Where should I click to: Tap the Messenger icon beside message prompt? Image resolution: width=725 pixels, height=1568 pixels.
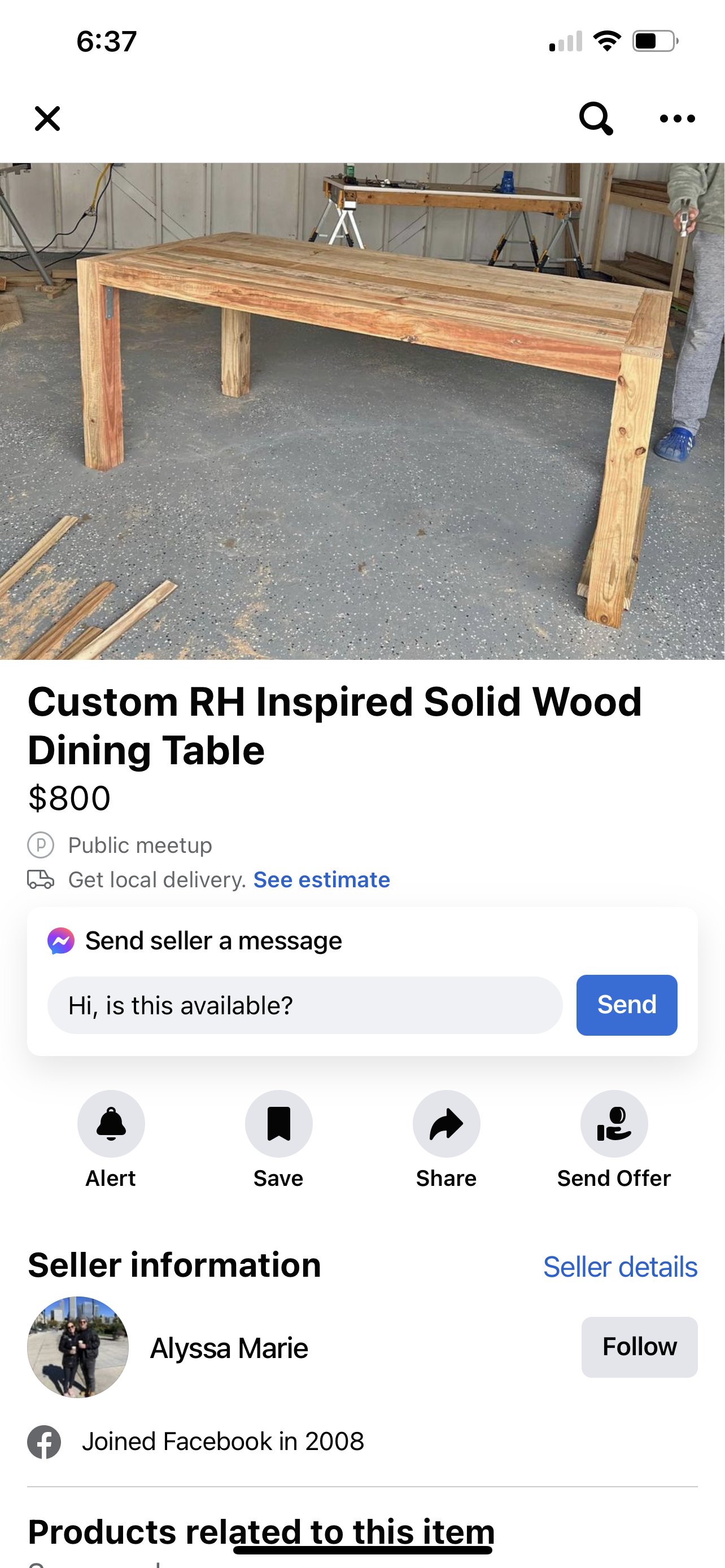[61, 941]
